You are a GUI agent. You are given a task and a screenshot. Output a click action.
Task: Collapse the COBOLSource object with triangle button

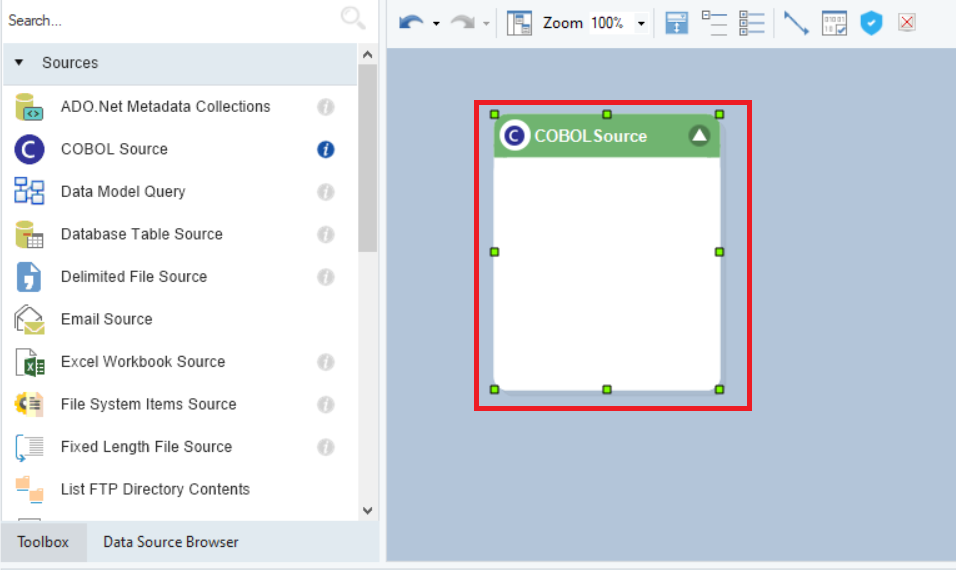click(x=699, y=135)
